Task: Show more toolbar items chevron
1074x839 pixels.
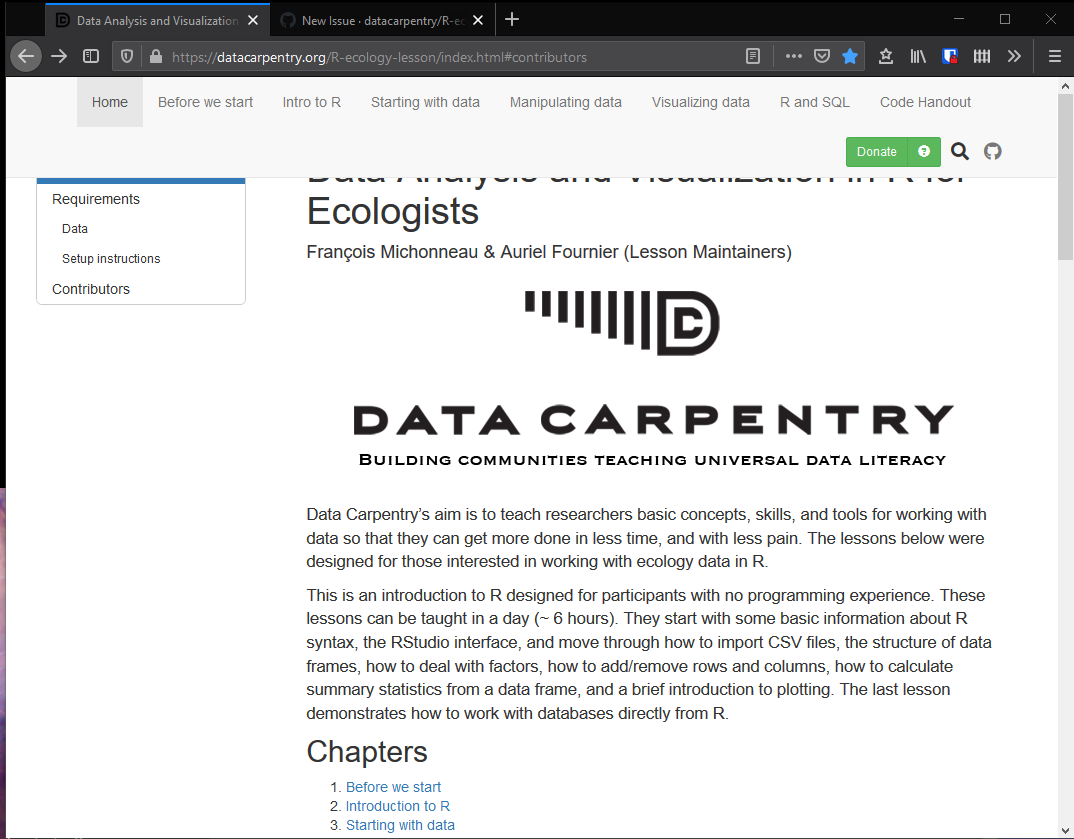Action: point(1014,57)
